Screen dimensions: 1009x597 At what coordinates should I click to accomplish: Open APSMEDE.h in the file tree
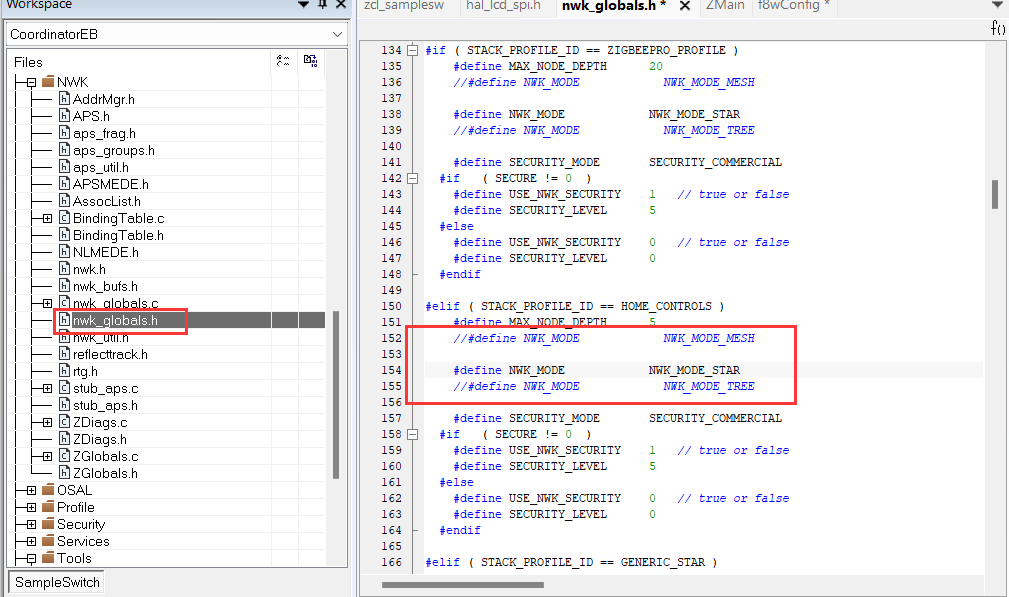[x=111, y=185]
